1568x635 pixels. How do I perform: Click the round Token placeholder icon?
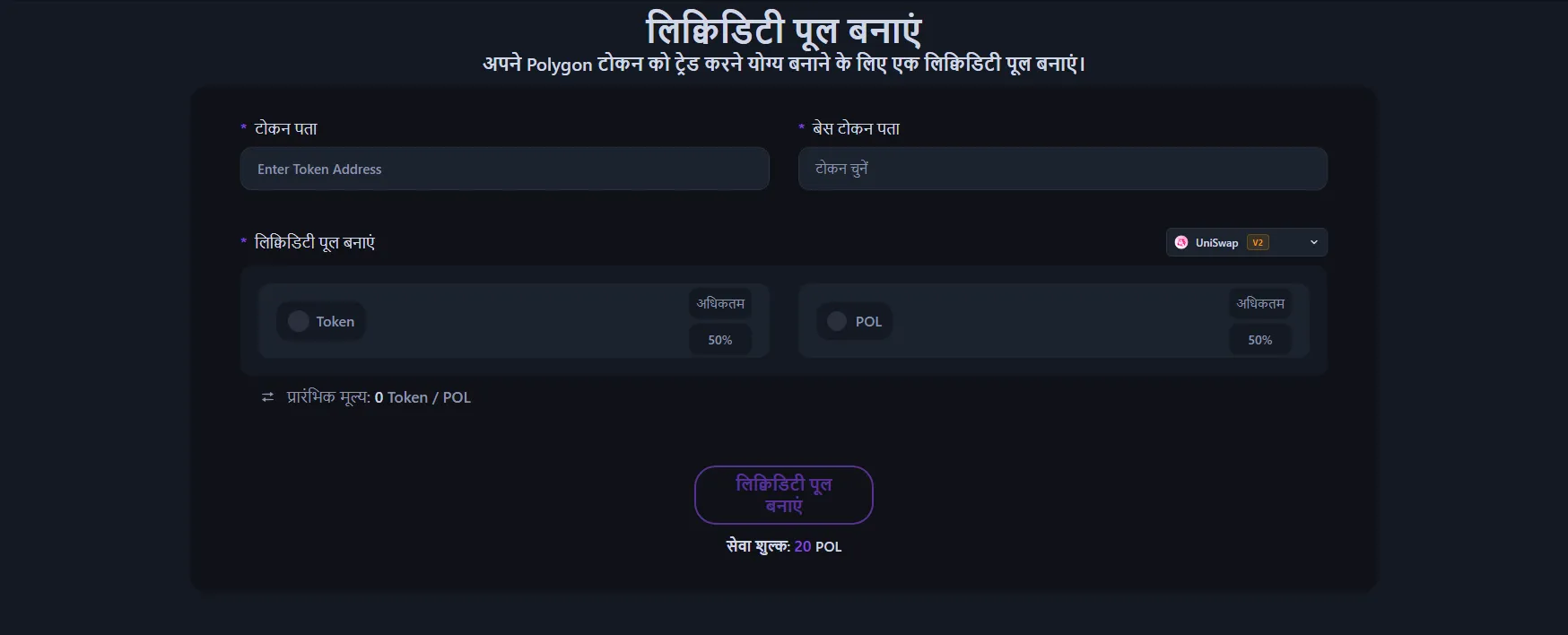(x=299, y=321)
